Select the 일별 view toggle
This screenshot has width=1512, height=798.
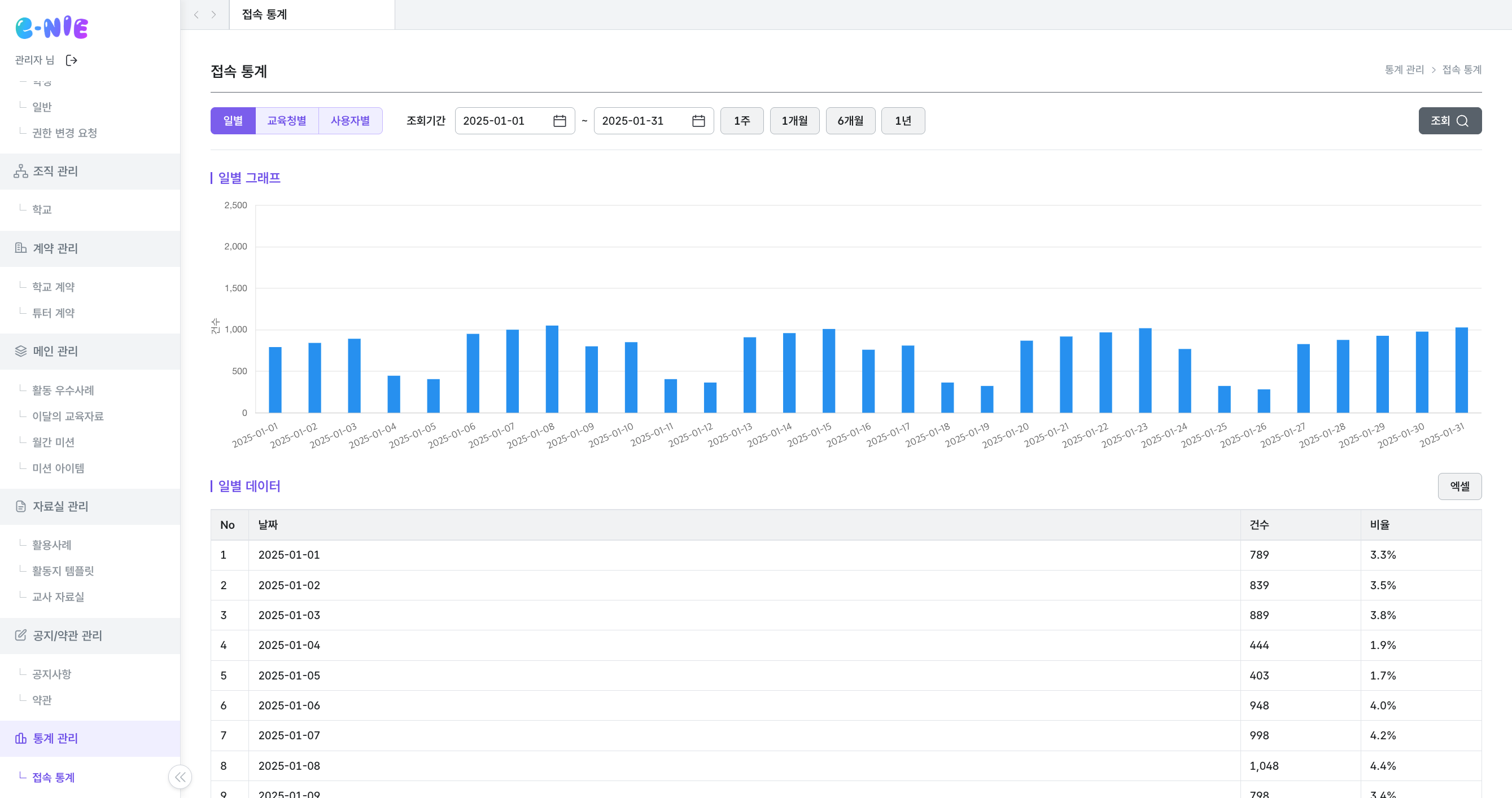tap(233, 121)
